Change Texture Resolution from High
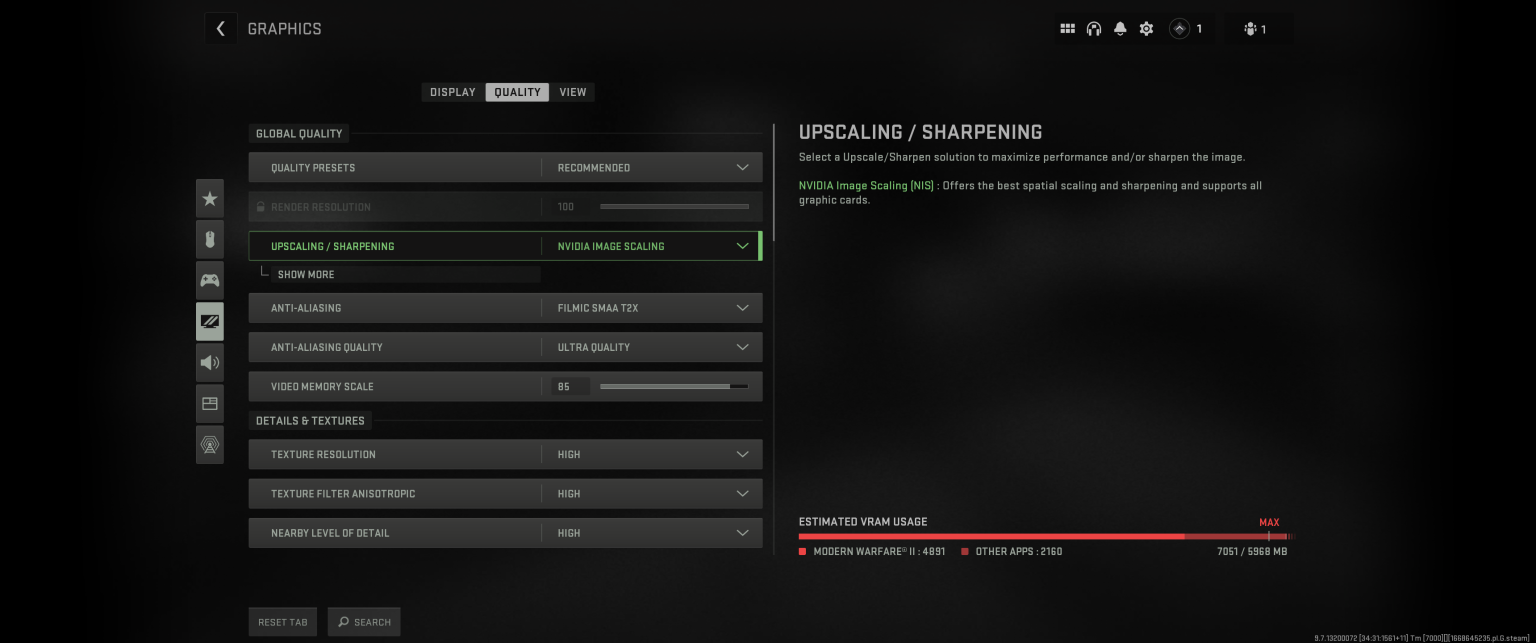 tap(651, 454)
